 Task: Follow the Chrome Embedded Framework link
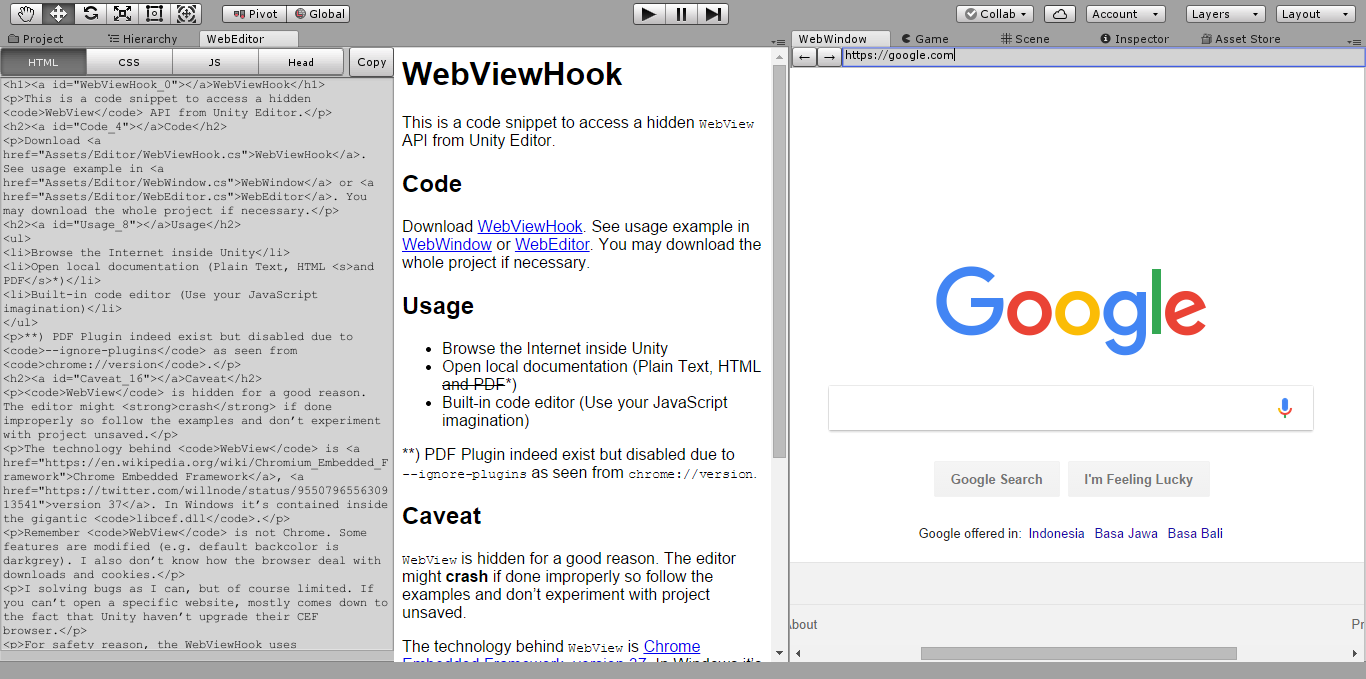click(x=672, y=647)
